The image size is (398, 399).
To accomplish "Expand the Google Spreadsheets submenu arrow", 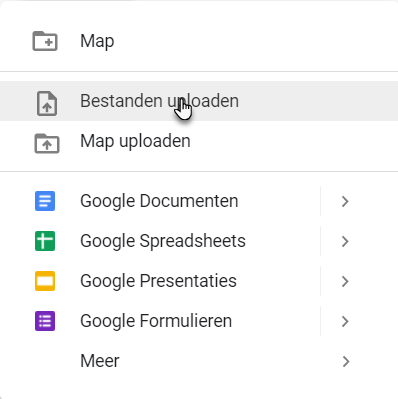I will click(x=345, y=241).
